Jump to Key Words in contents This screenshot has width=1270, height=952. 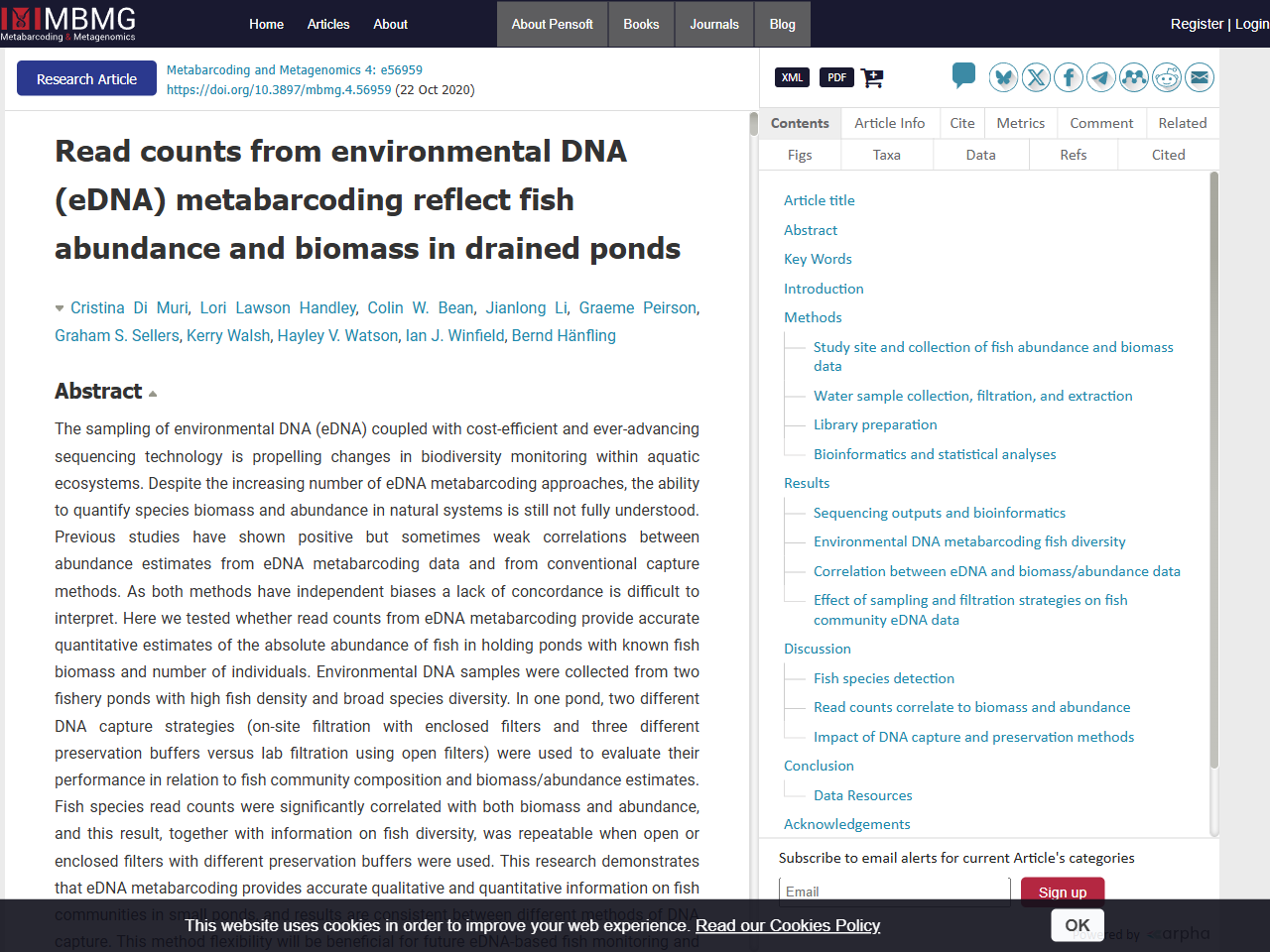[818, 259]
